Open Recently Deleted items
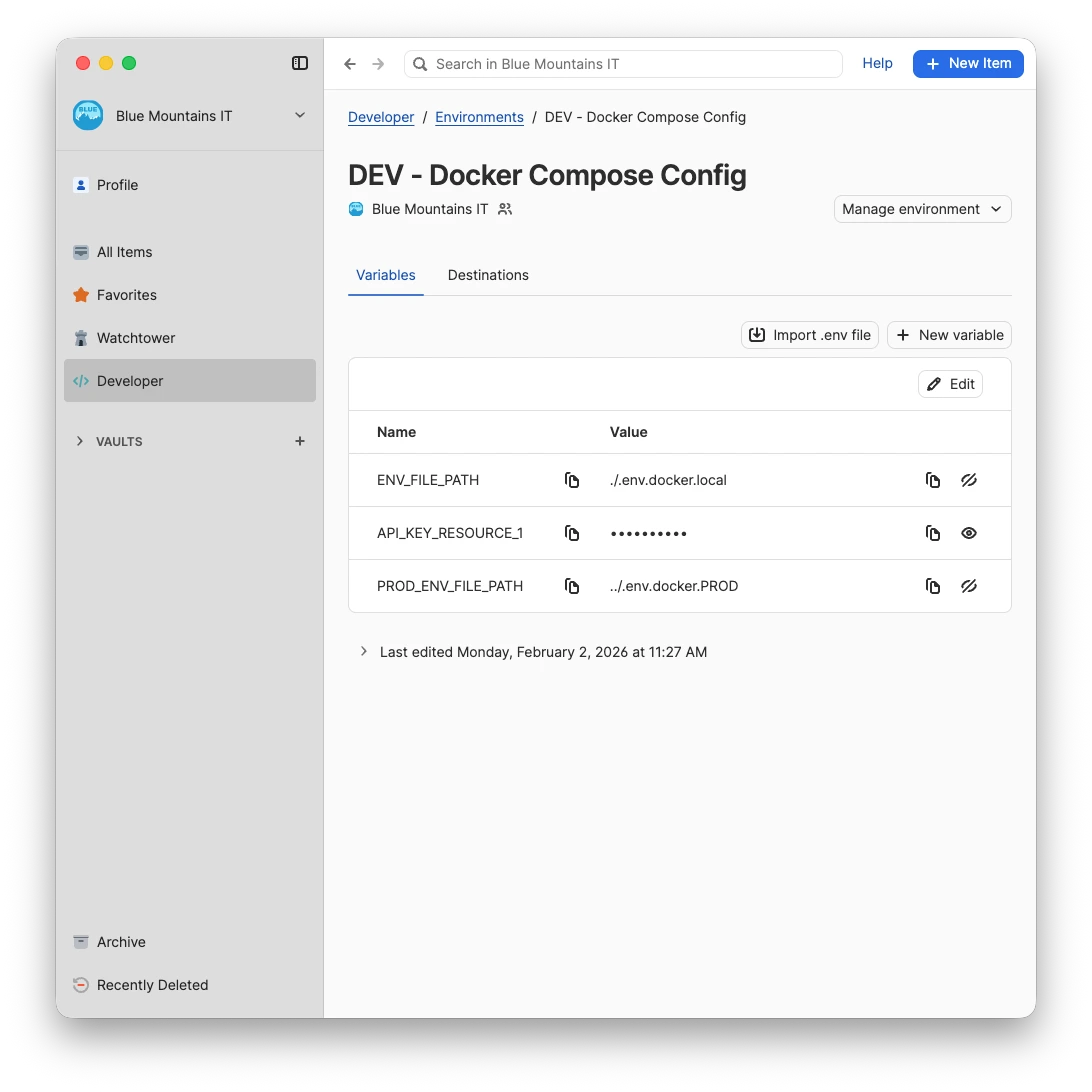 pyautogui.click(x=151, y=985)
